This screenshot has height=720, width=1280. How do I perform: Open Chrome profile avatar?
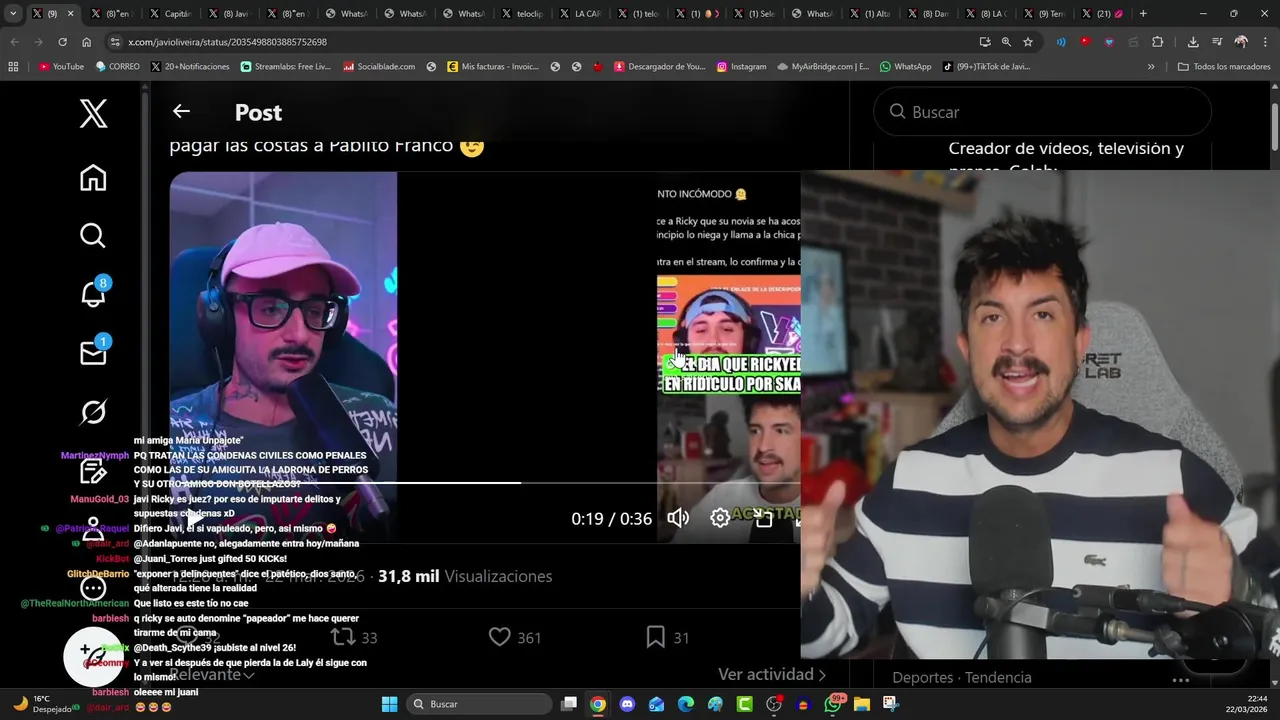[1241, 42]
